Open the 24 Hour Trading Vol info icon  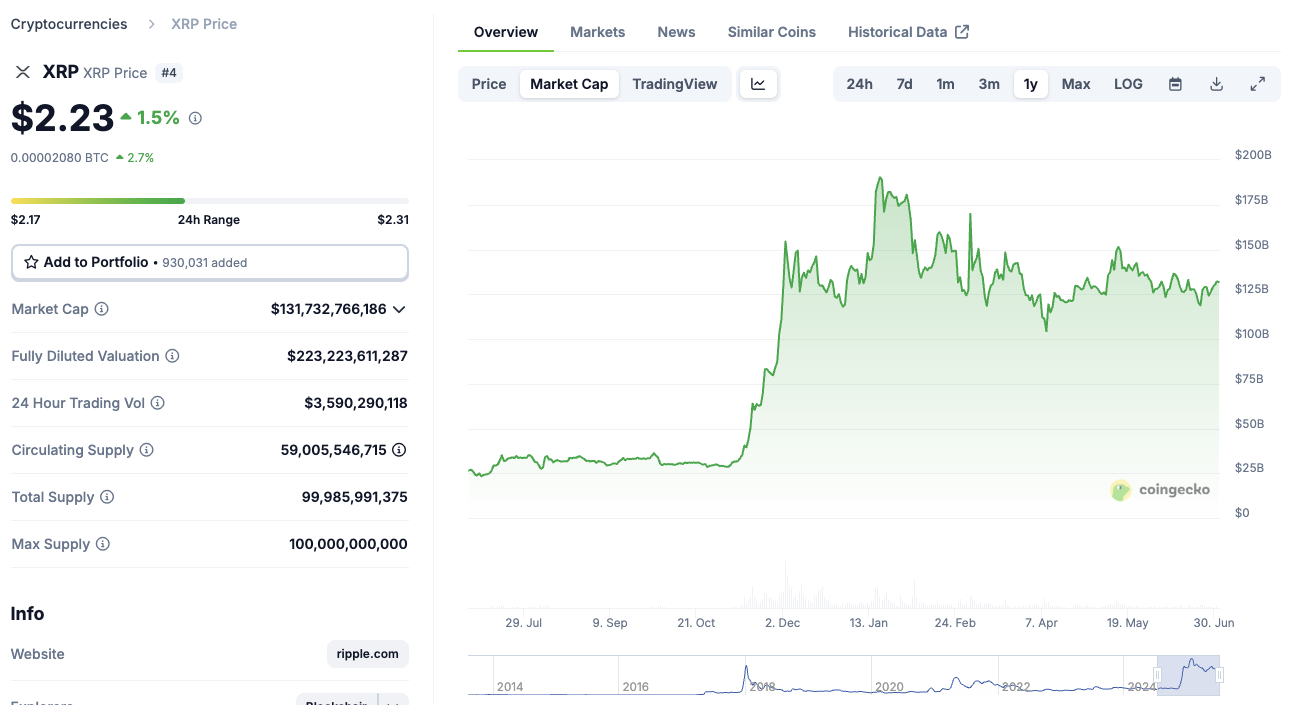157,403
